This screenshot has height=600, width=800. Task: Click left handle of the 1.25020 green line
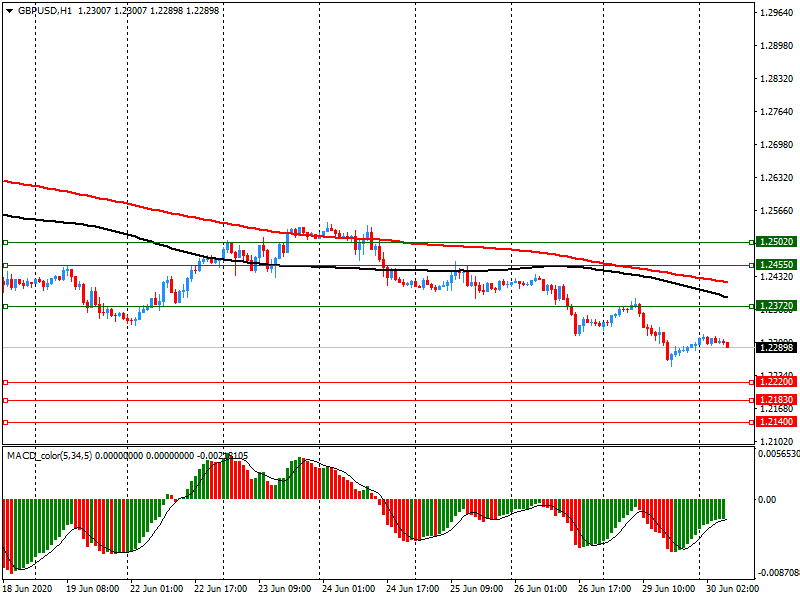coord(6,242)
